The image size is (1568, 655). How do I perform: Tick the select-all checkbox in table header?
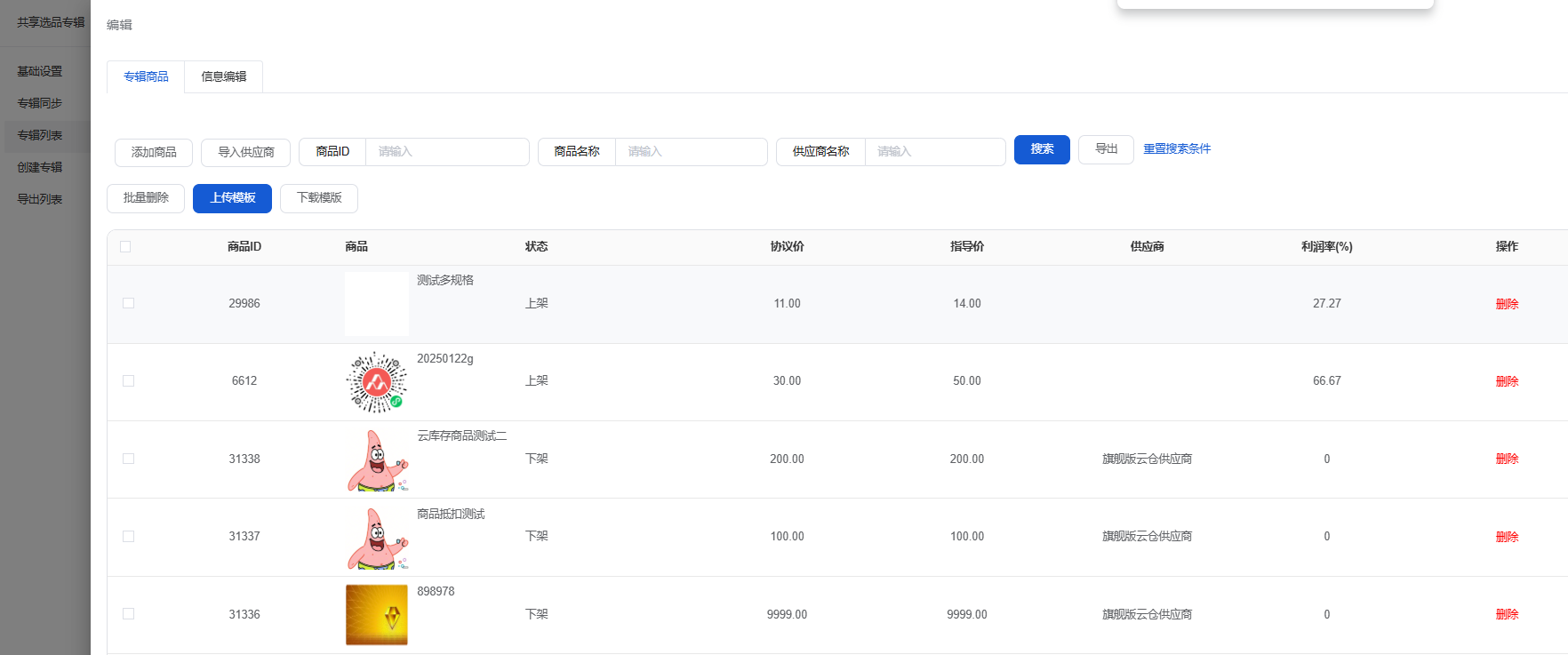click(125, 247)
